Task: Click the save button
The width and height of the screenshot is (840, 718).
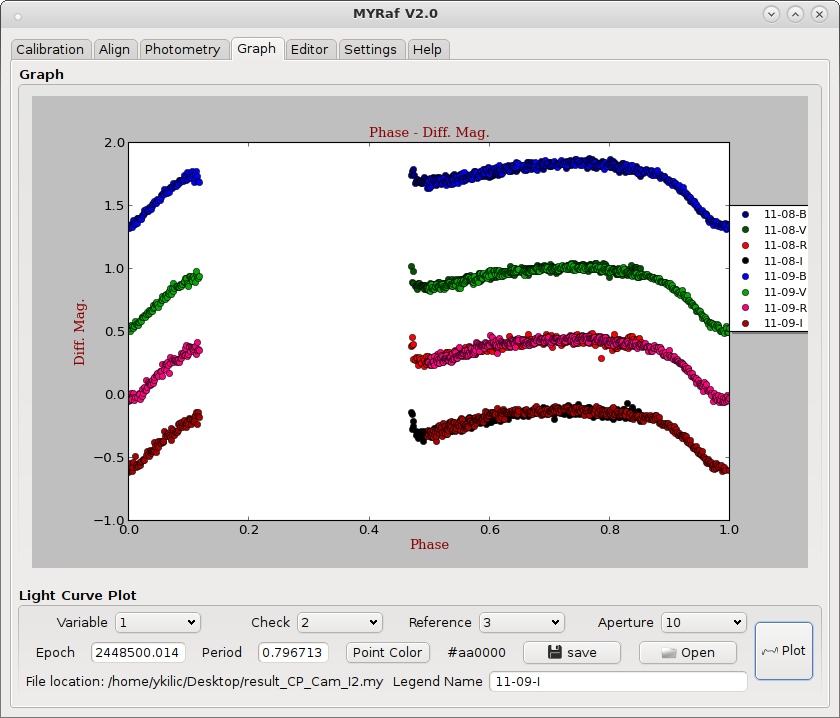Action: [572, 653]
